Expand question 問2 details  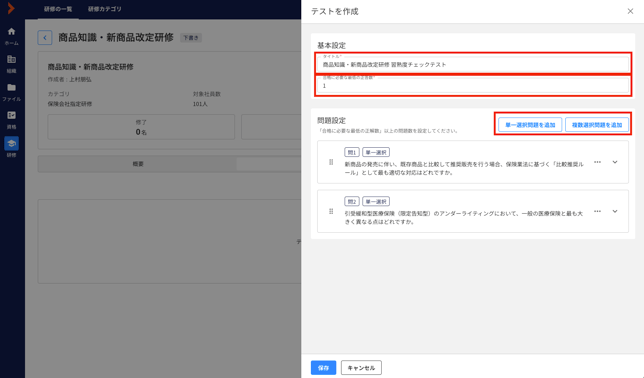[x=615, y=211]
